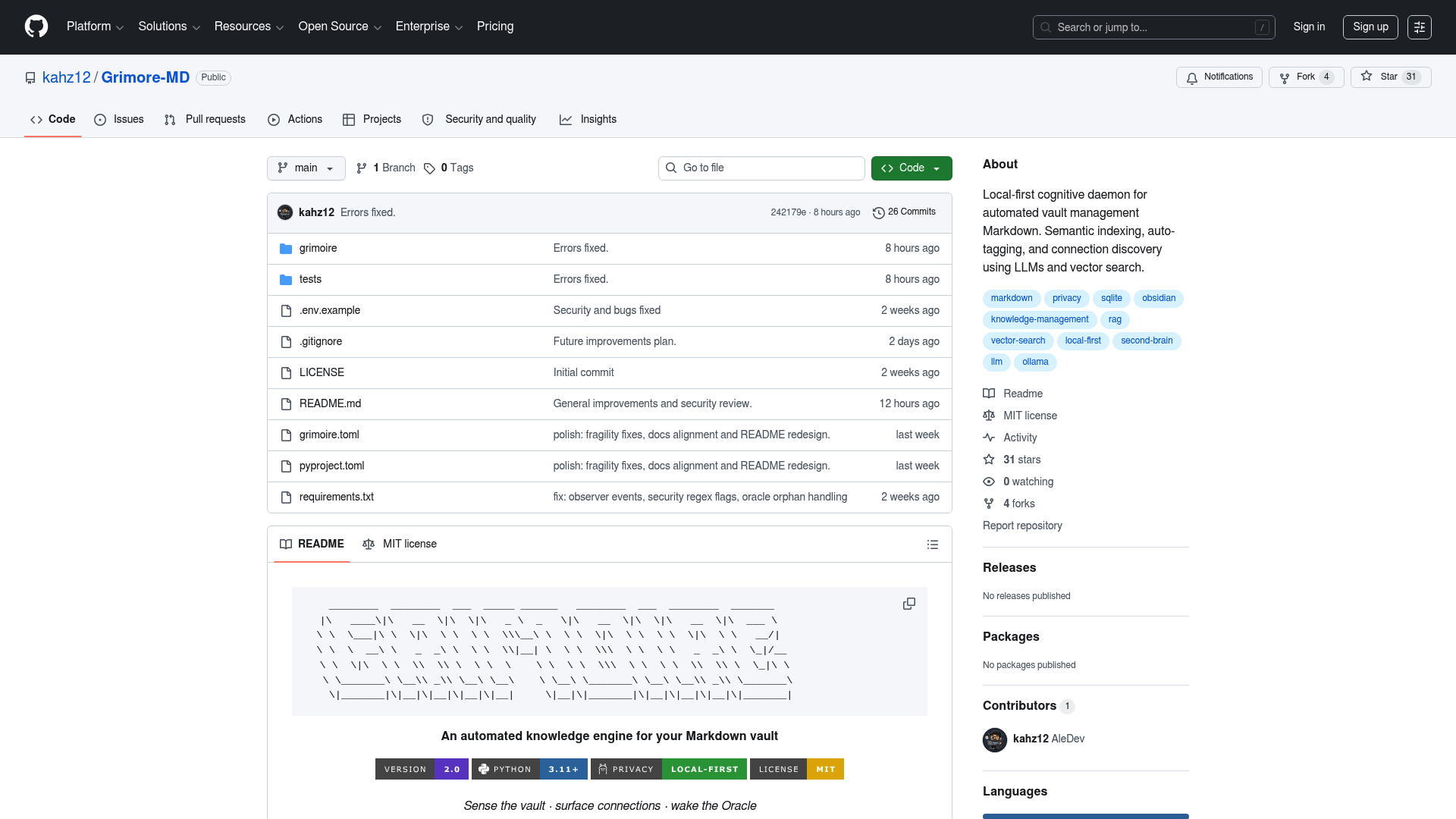The image size is (1456, 819).
Task: Copy the README ASCII art block
Action: (x=908, y=604)
